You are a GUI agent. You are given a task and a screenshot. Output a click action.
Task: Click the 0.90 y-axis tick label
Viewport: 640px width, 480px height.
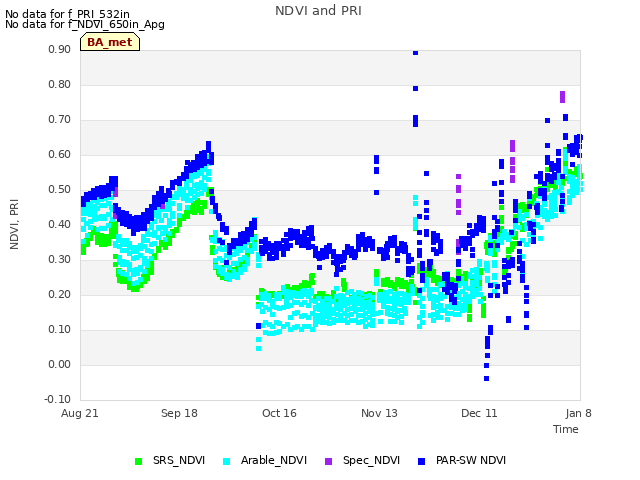click(59, 49)
